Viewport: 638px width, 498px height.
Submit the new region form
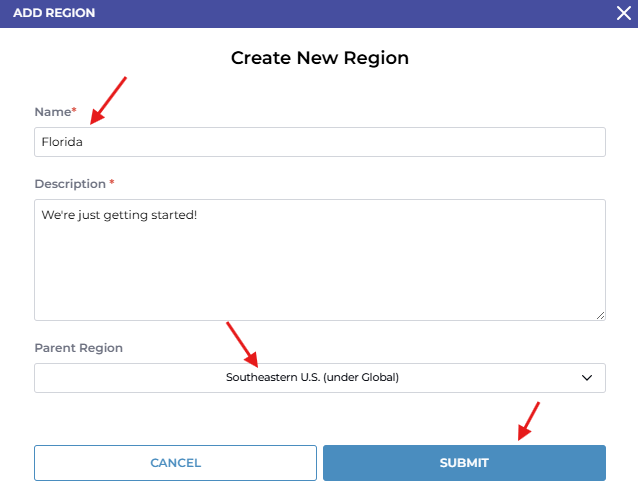coord(464,463)
